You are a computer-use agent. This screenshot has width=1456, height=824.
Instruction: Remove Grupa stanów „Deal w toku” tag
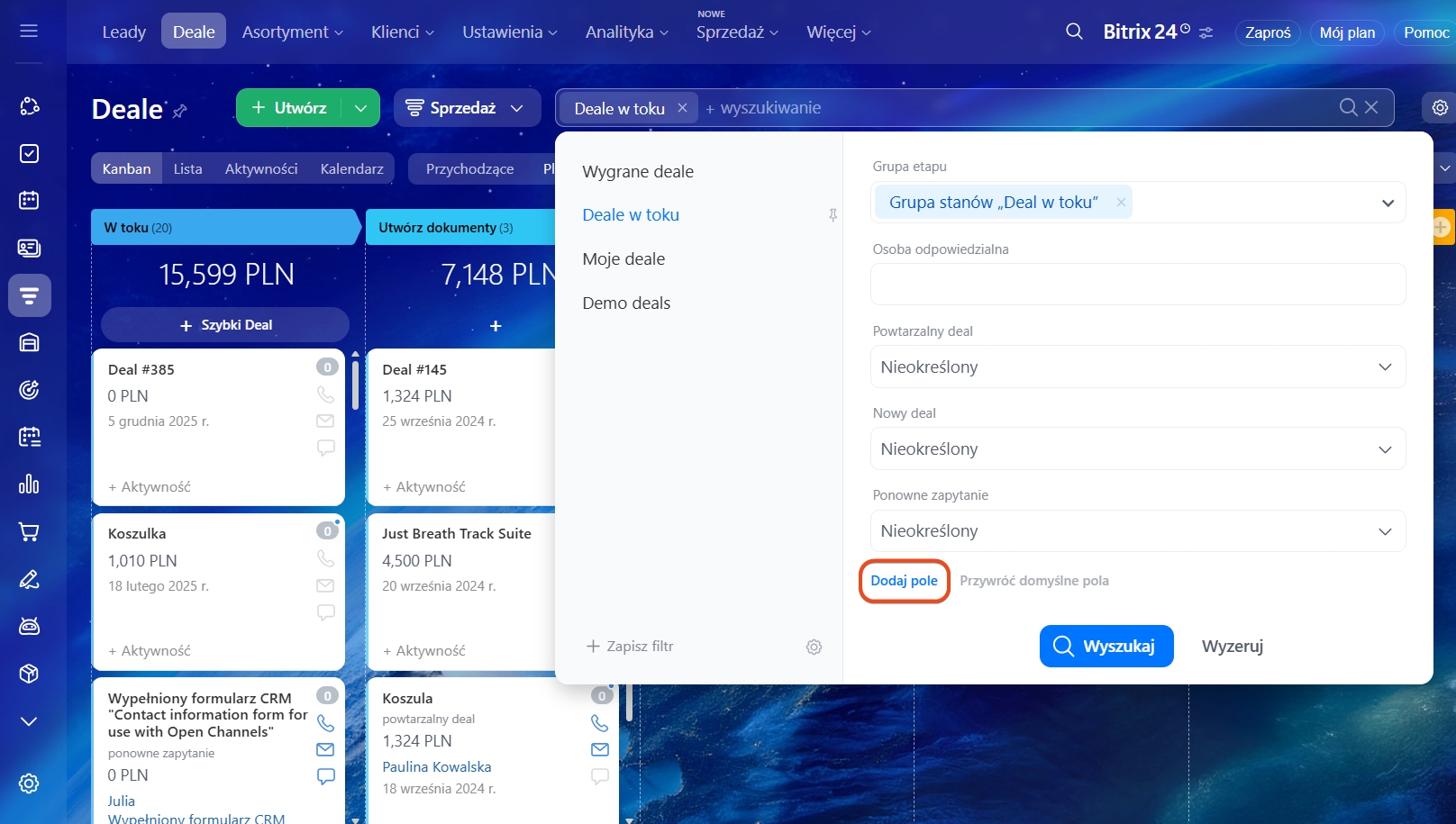tap(1121, 203)
